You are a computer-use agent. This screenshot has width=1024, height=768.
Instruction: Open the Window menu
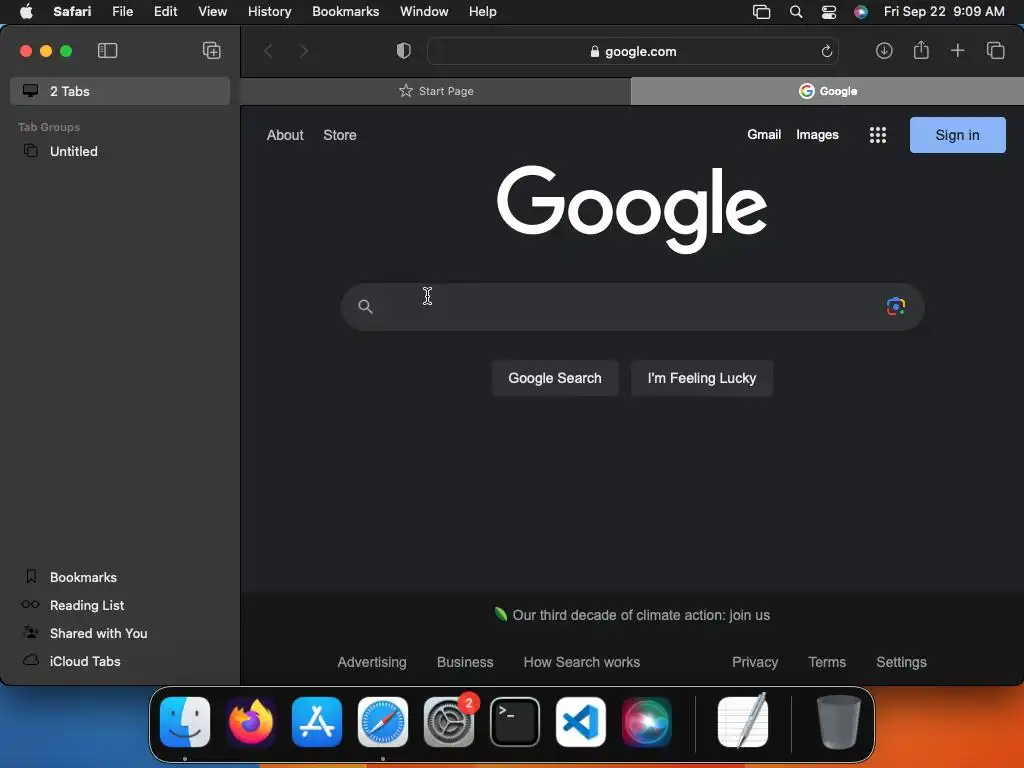click(424, 11)
